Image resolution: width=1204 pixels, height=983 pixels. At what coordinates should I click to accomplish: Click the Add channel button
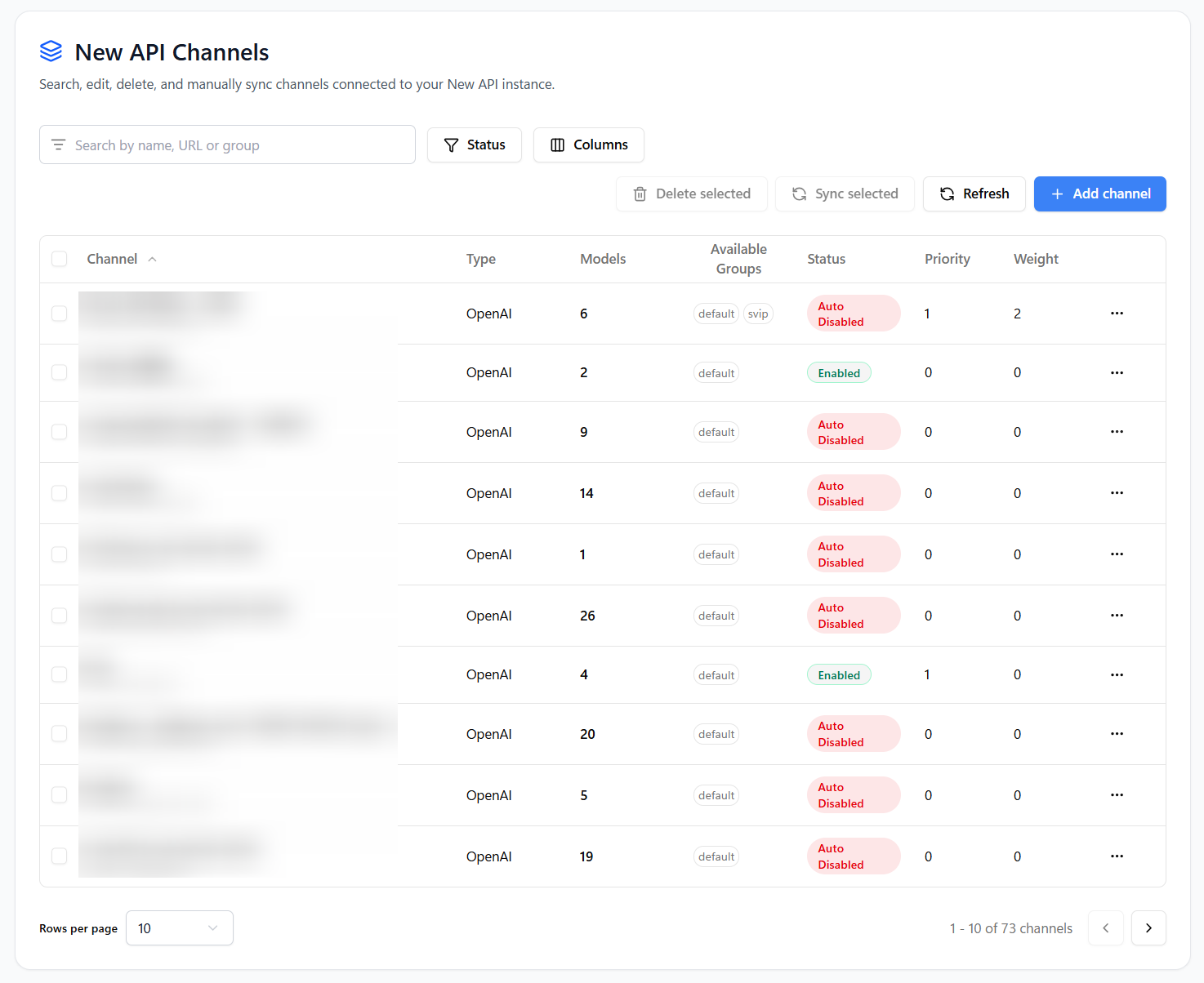(x=1099, y=193)
